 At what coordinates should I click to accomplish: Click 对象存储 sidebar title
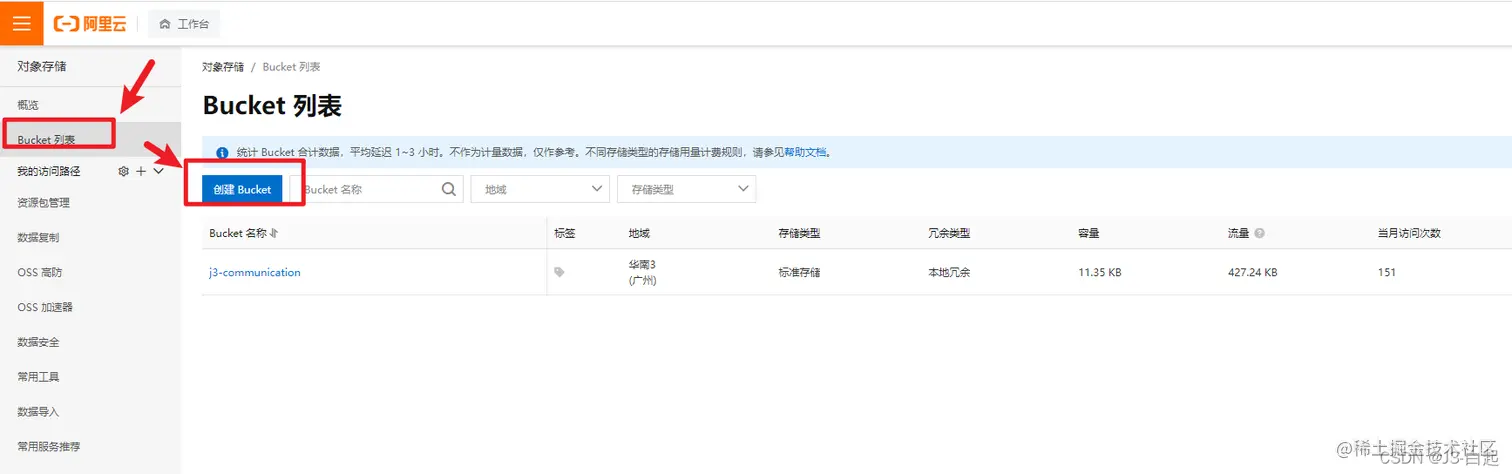tap(42, 67)
